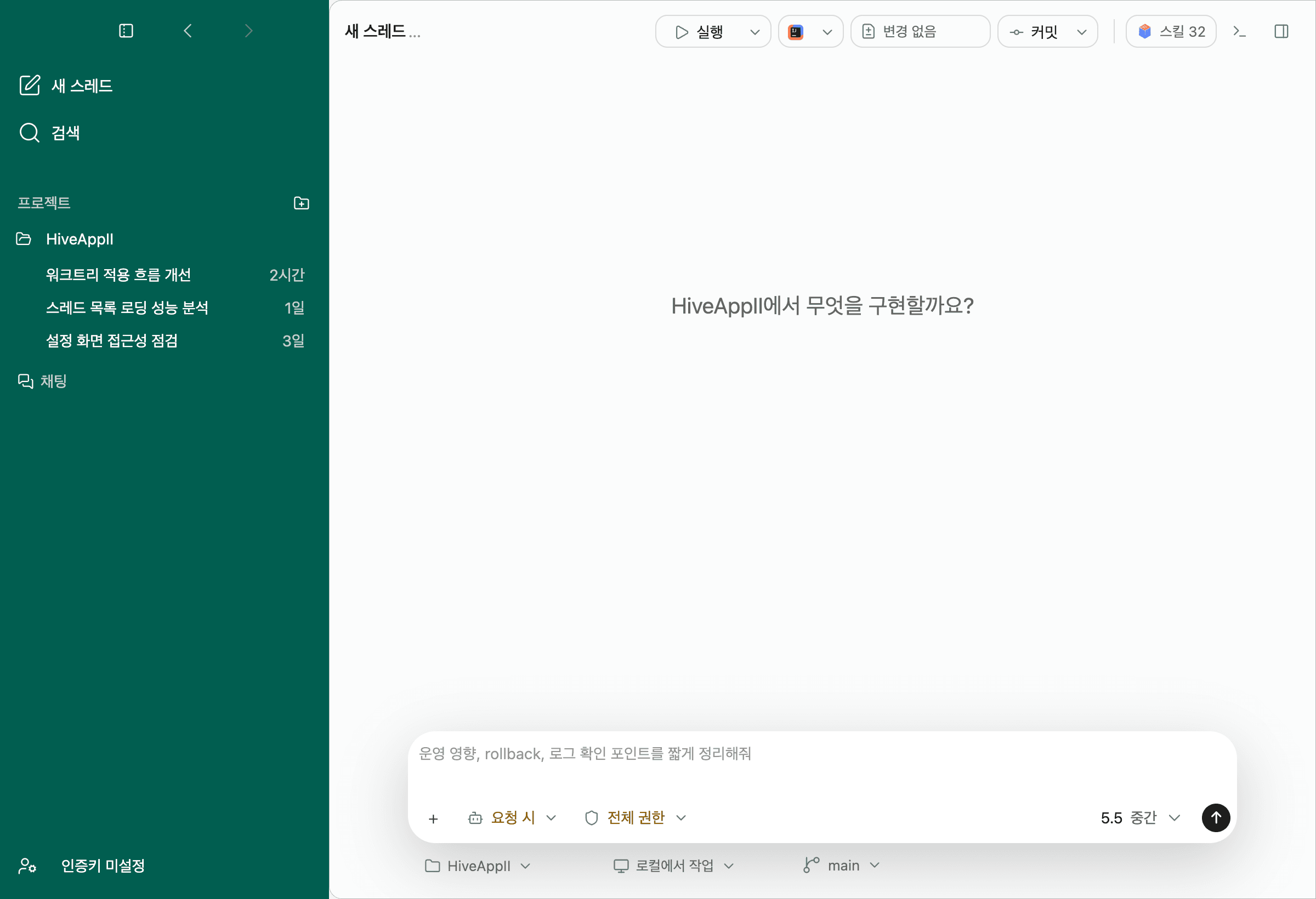Click the compose pencil icon for 새 스레드
This screenshot has height=899, width=1316.
30,86
